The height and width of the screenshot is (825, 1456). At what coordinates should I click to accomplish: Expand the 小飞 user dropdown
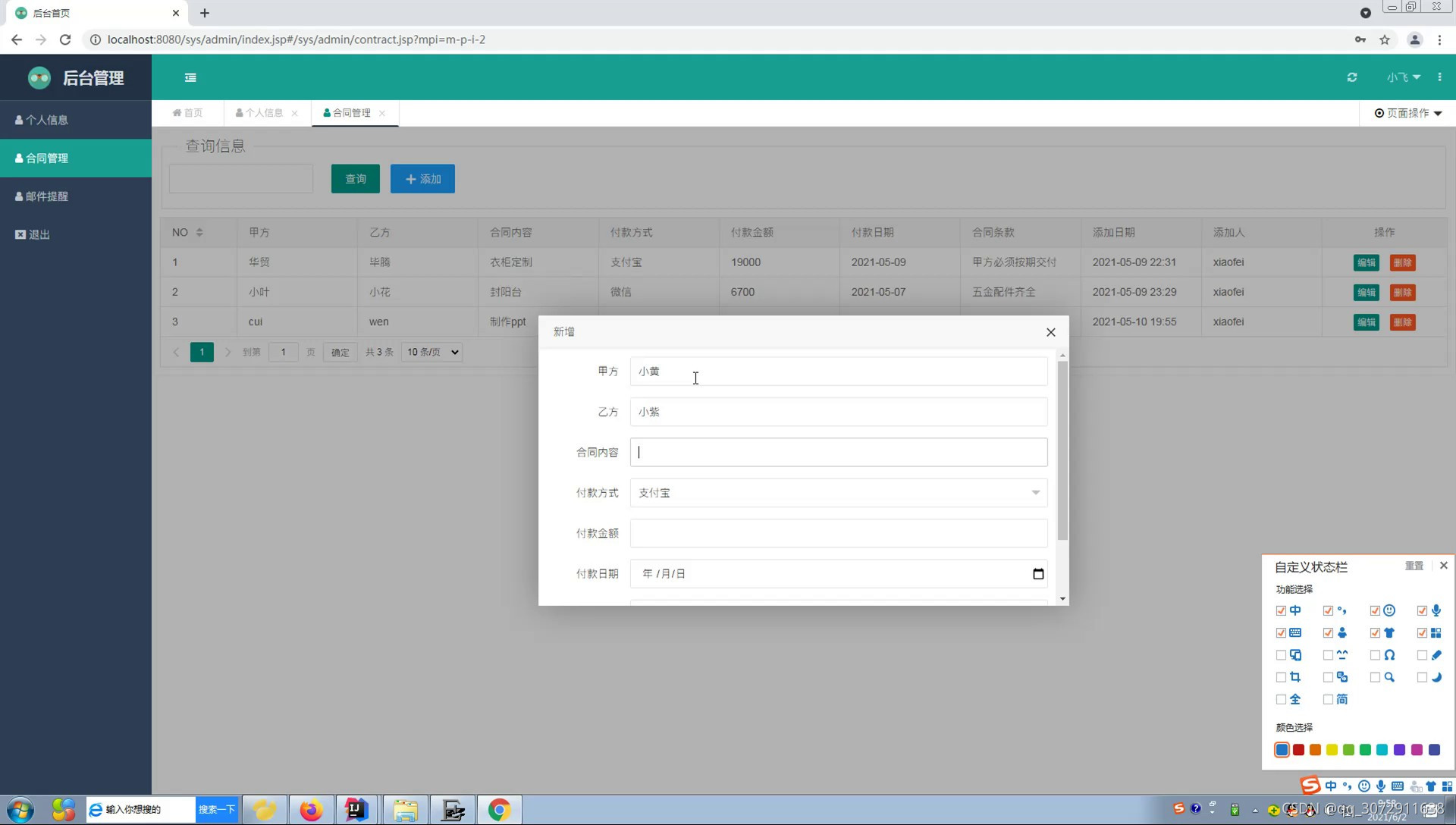(1404, 77)
